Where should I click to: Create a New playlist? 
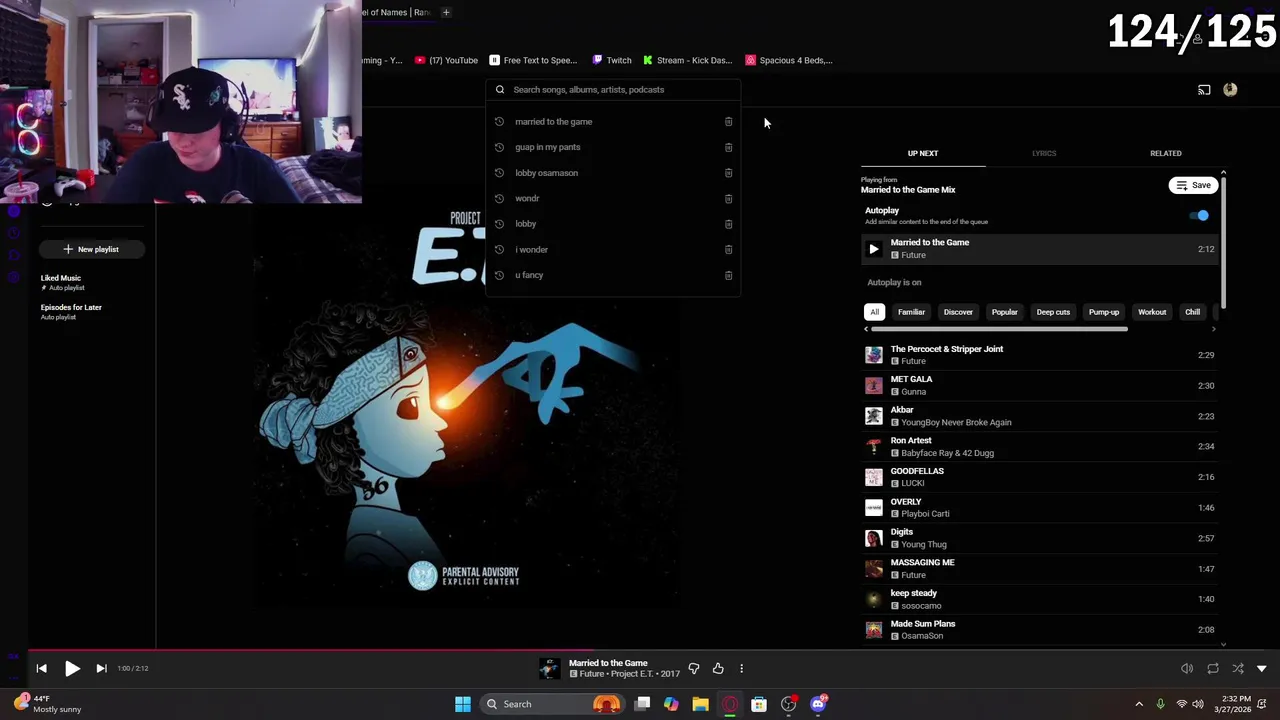(x=91, y=249)
